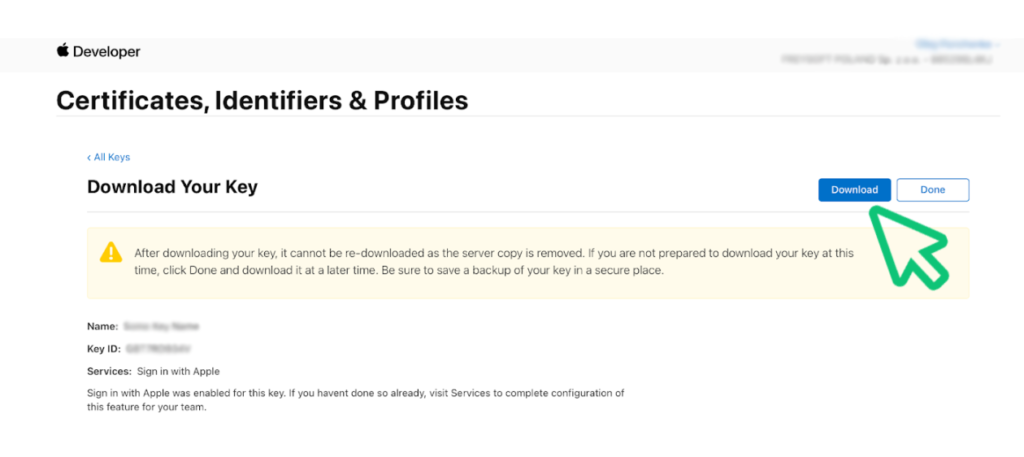Select the blurred team name text
Image resolution: width=1024 pixels, height=457 pixels.
pos(887,59)
